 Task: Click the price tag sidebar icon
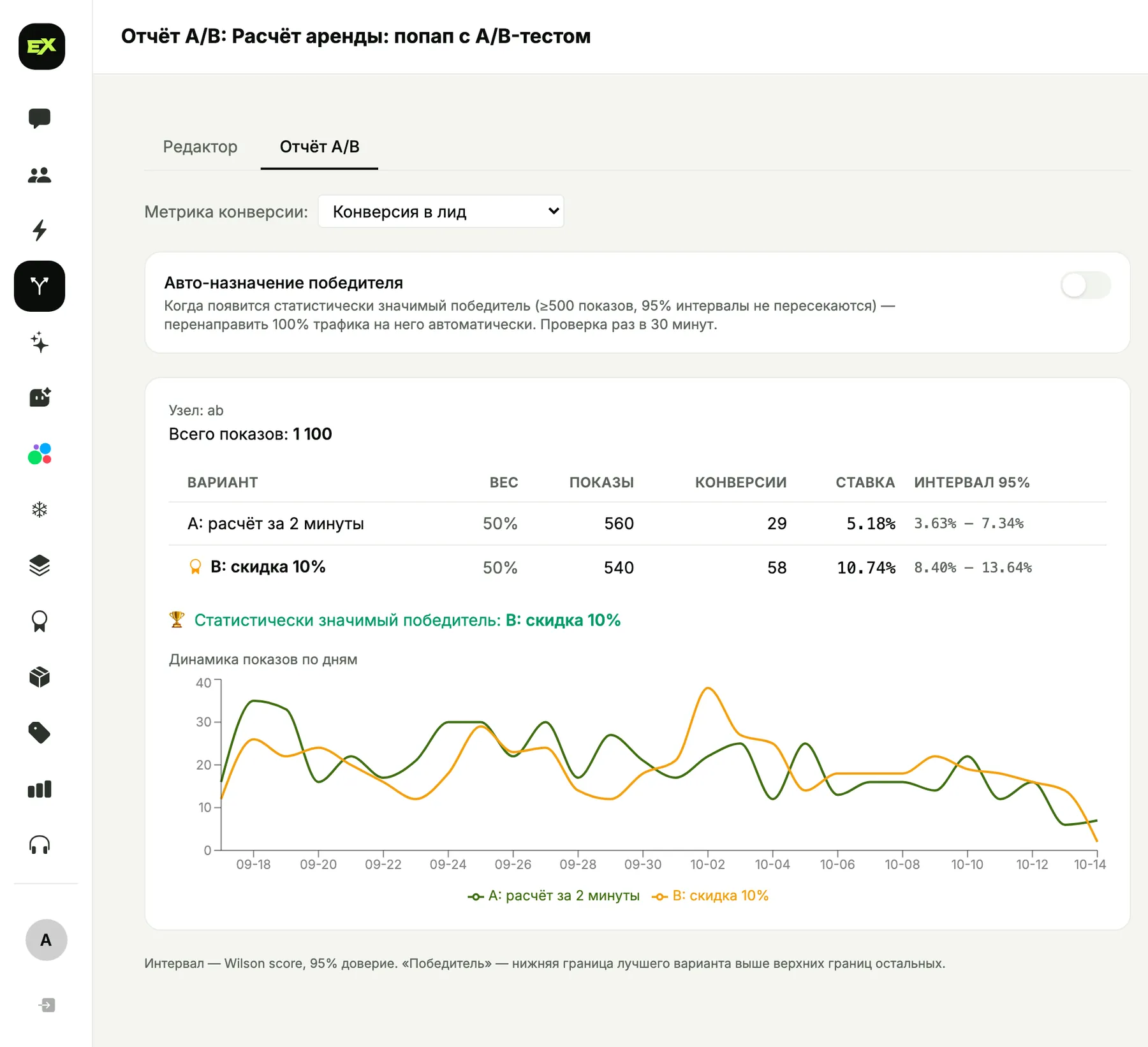point(40,733)
